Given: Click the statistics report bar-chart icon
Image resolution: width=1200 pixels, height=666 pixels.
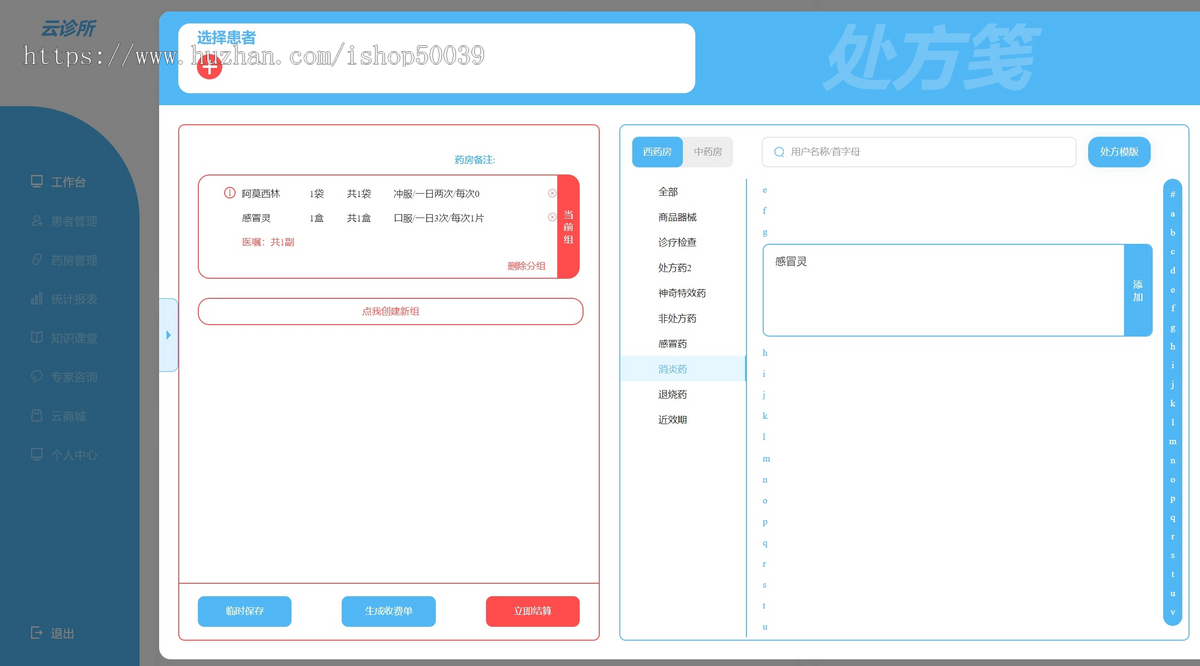Looking at the screenshot, I should coord(37,299).
